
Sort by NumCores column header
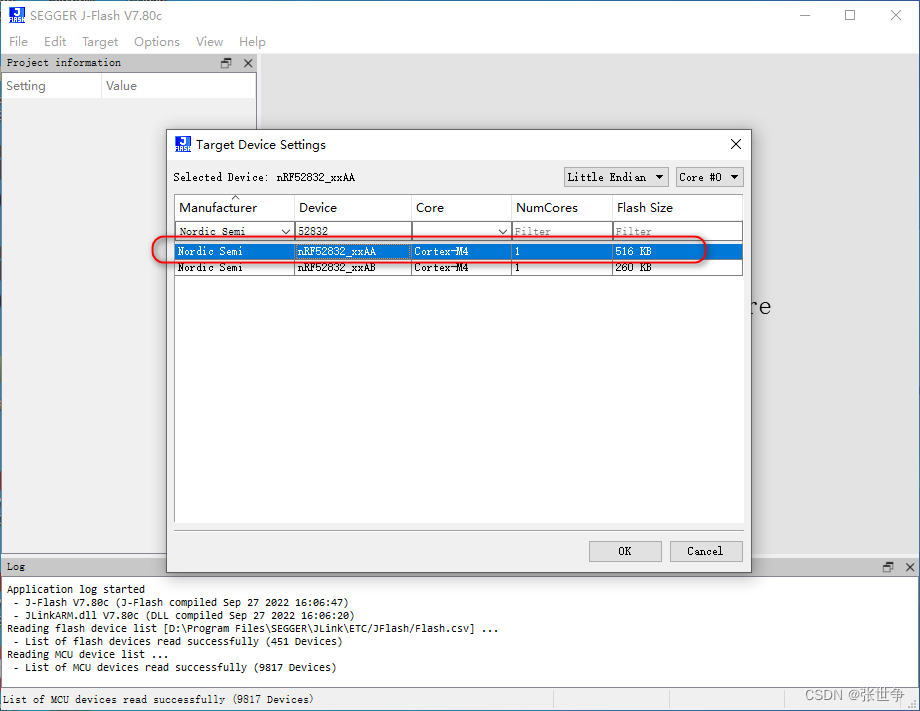[x=562, y=208]
